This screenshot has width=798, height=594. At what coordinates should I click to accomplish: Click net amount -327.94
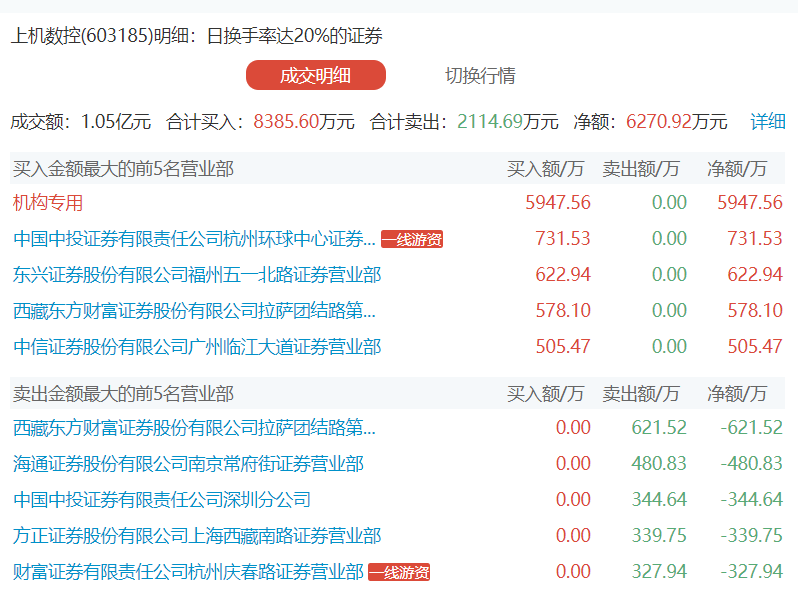coord(752,572)
